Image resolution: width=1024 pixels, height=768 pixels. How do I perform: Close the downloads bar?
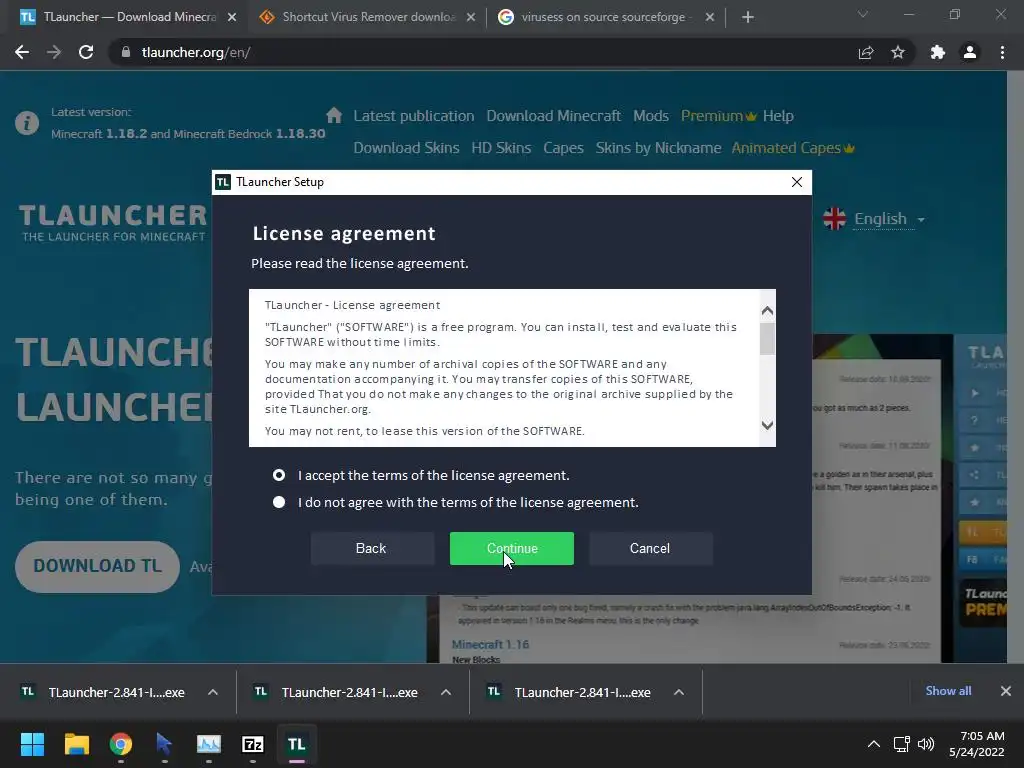coord(1006,691)
